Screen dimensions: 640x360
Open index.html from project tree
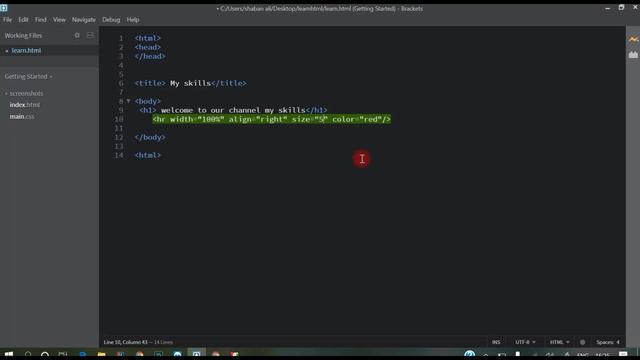(x=24, y=105)
